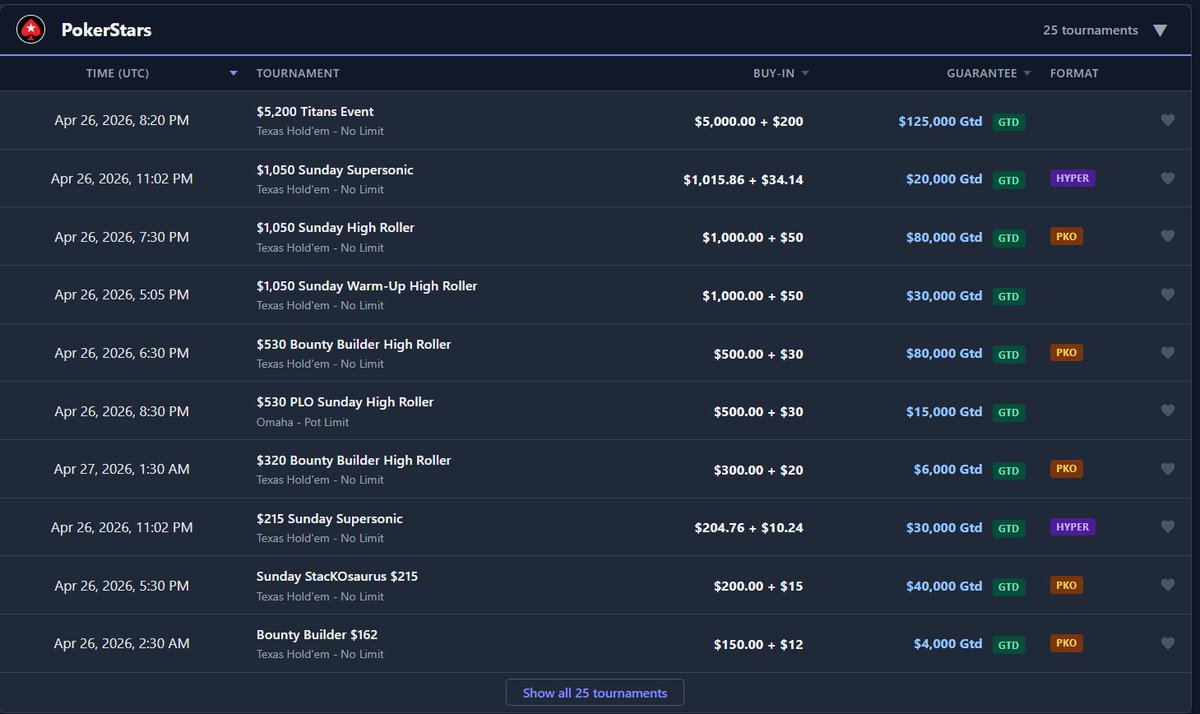This screenshot has height=714, width=1200.
Task: Click the $150.00 + $12 buy-in
Action: (x=758, y=643)
